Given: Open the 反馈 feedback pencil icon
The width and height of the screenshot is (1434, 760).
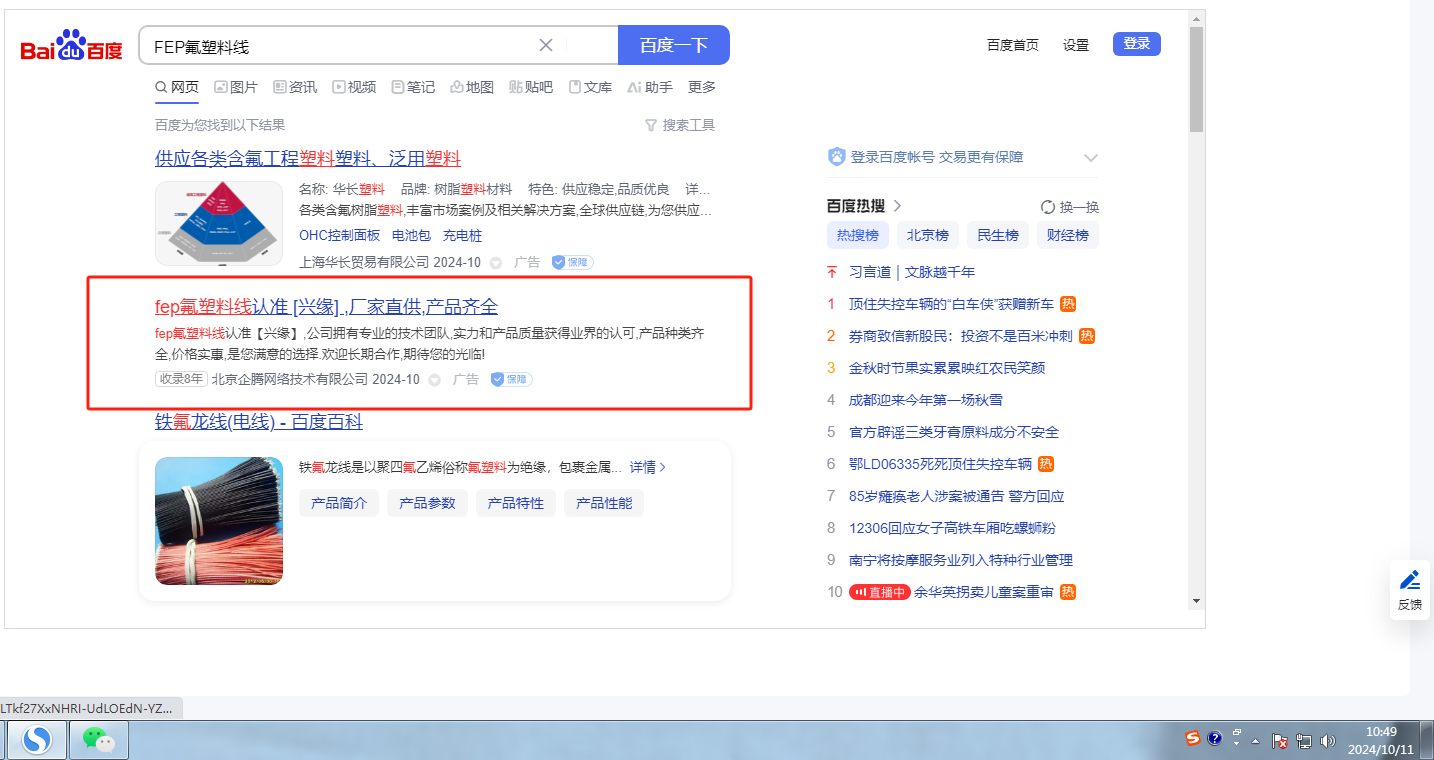Looking at the screenshot, I should [1410, 581].
